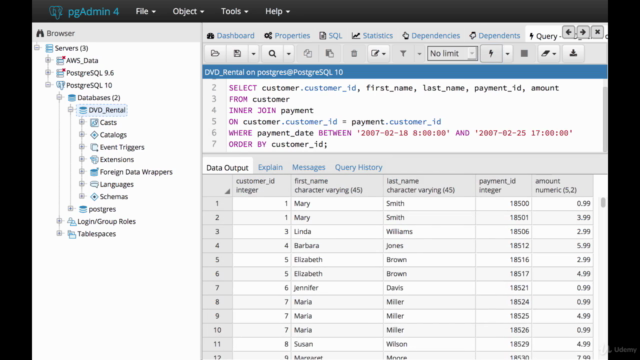This screenshot has height=360, width=640.
Task: Switch to the Explain tab
Action: pos(270,167)
